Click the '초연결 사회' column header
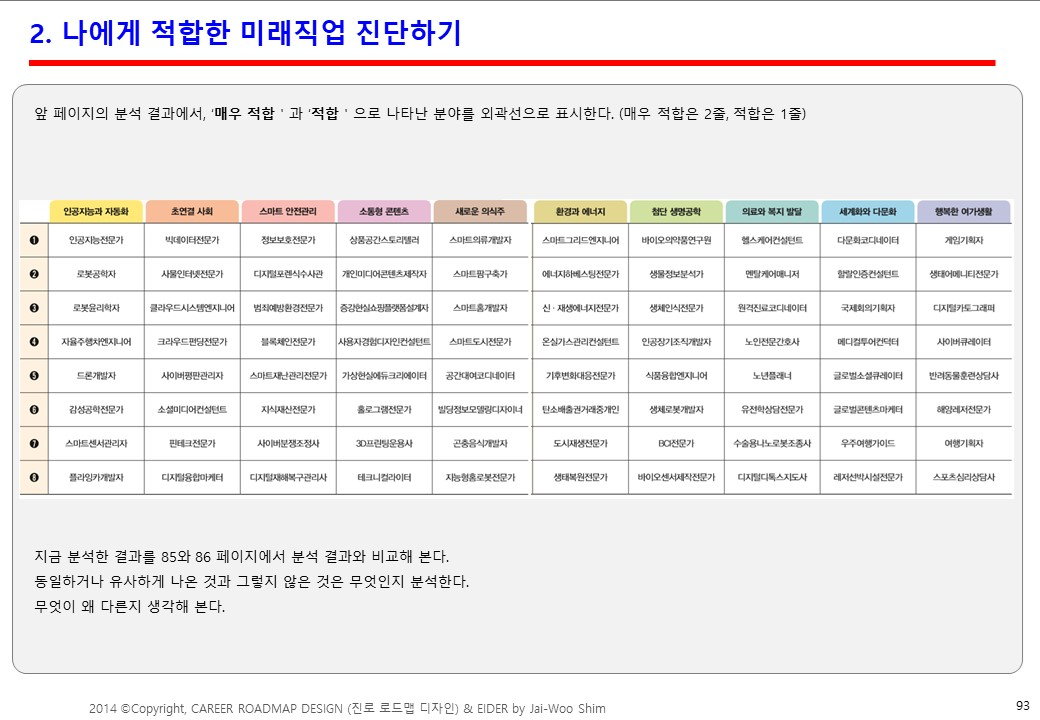The width and height of the screenshot is (1040, 720). point(192,211)
